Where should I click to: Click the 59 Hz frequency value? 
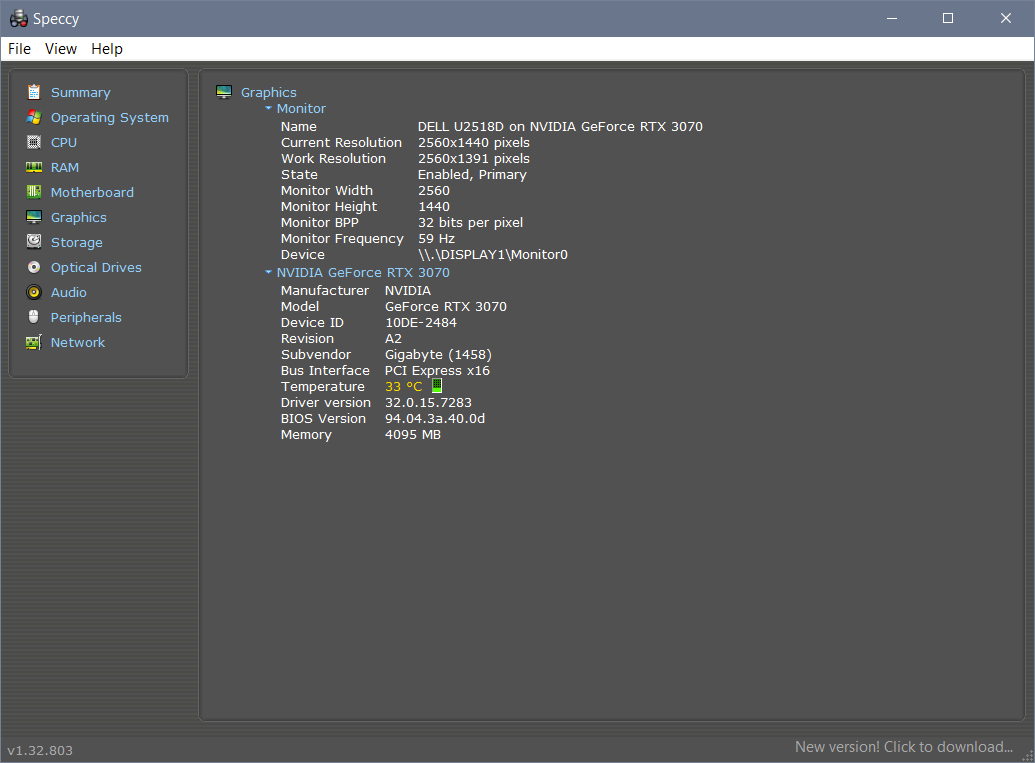click(x=436, y=238)
